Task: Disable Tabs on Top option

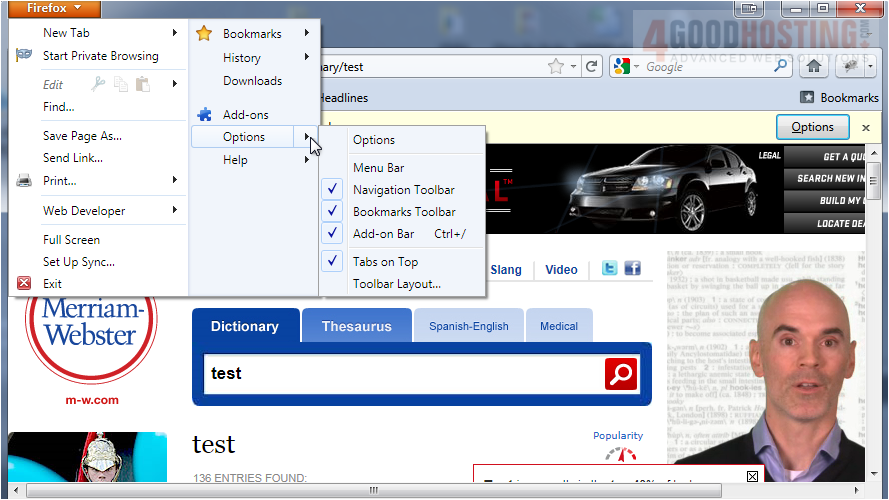Action: [385, 262]
